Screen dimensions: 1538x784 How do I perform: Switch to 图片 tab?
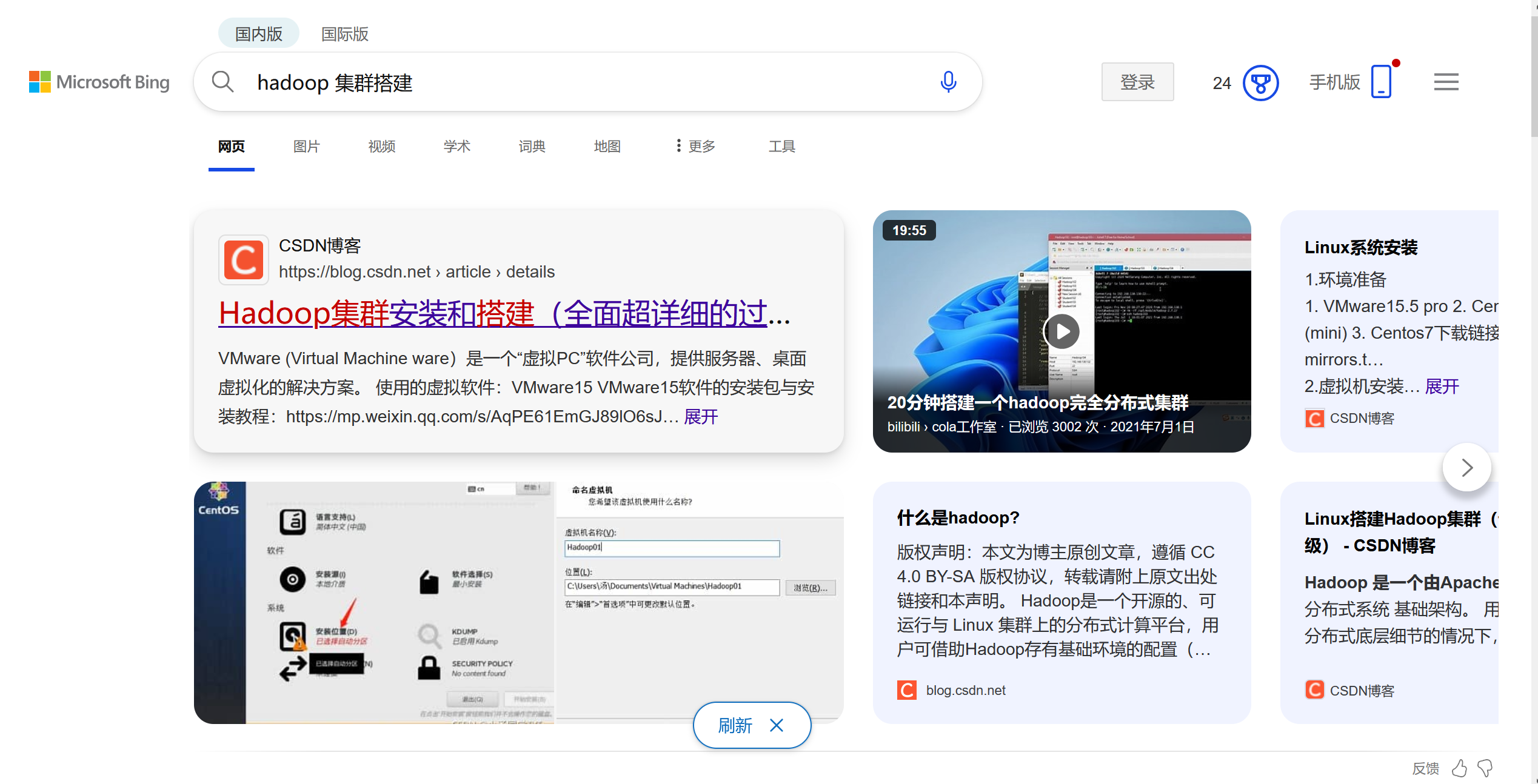coord(306,146)
